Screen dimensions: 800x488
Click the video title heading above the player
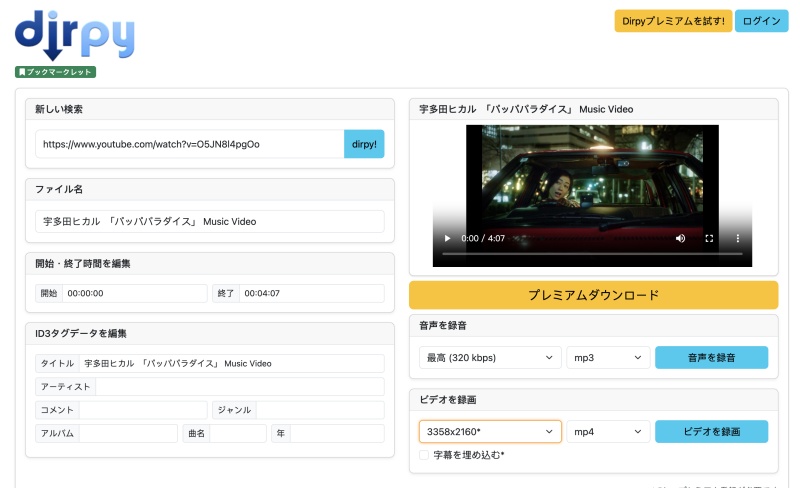coord(526,109)
